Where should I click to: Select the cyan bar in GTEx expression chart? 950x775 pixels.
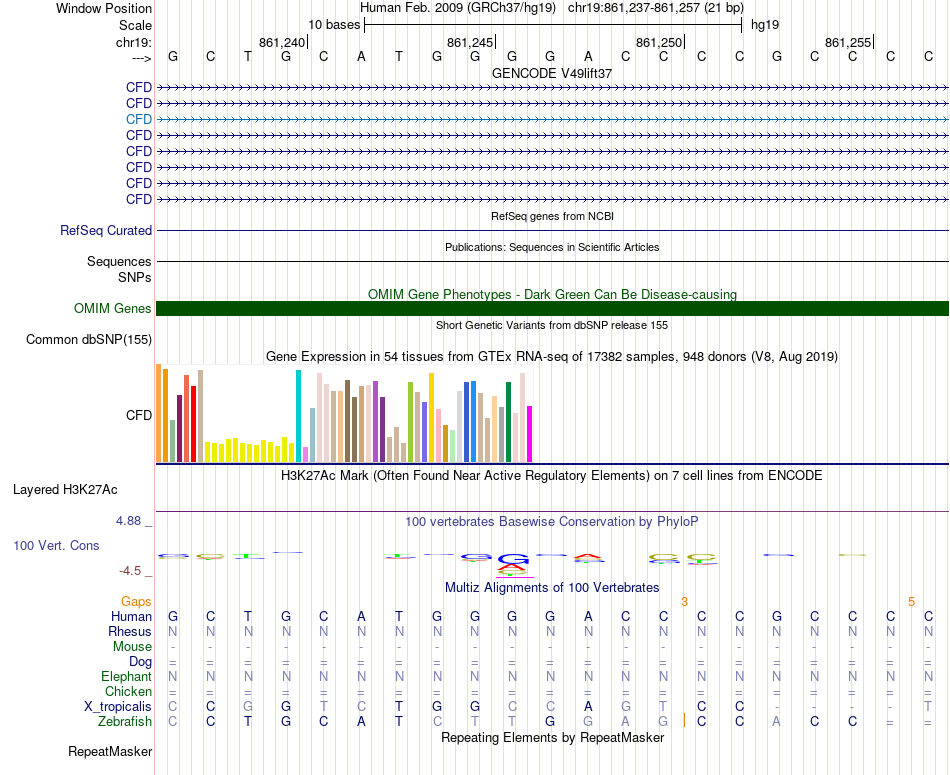click(298, 415)
